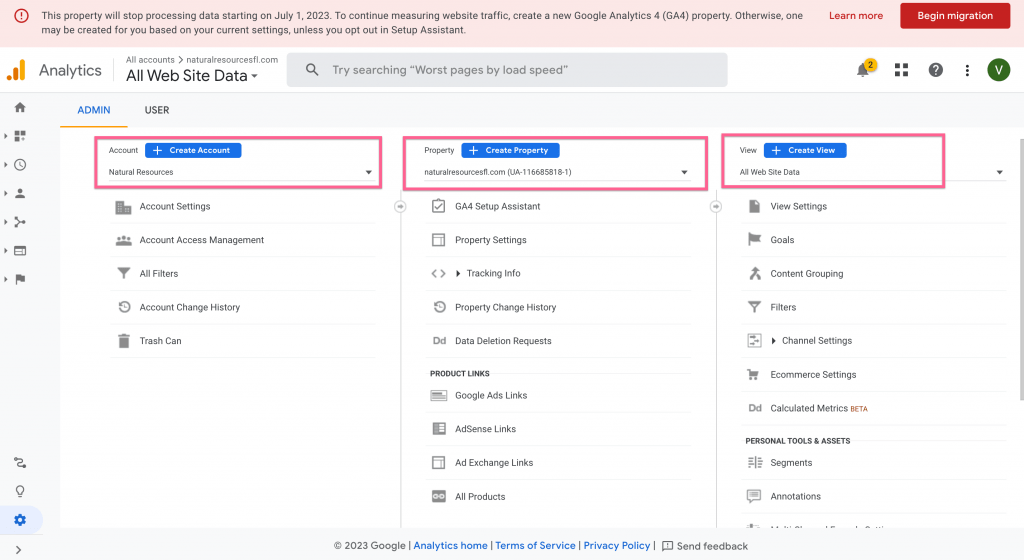
Task: Open the Terms of Service footer link
Action: (x=535, y=546)
